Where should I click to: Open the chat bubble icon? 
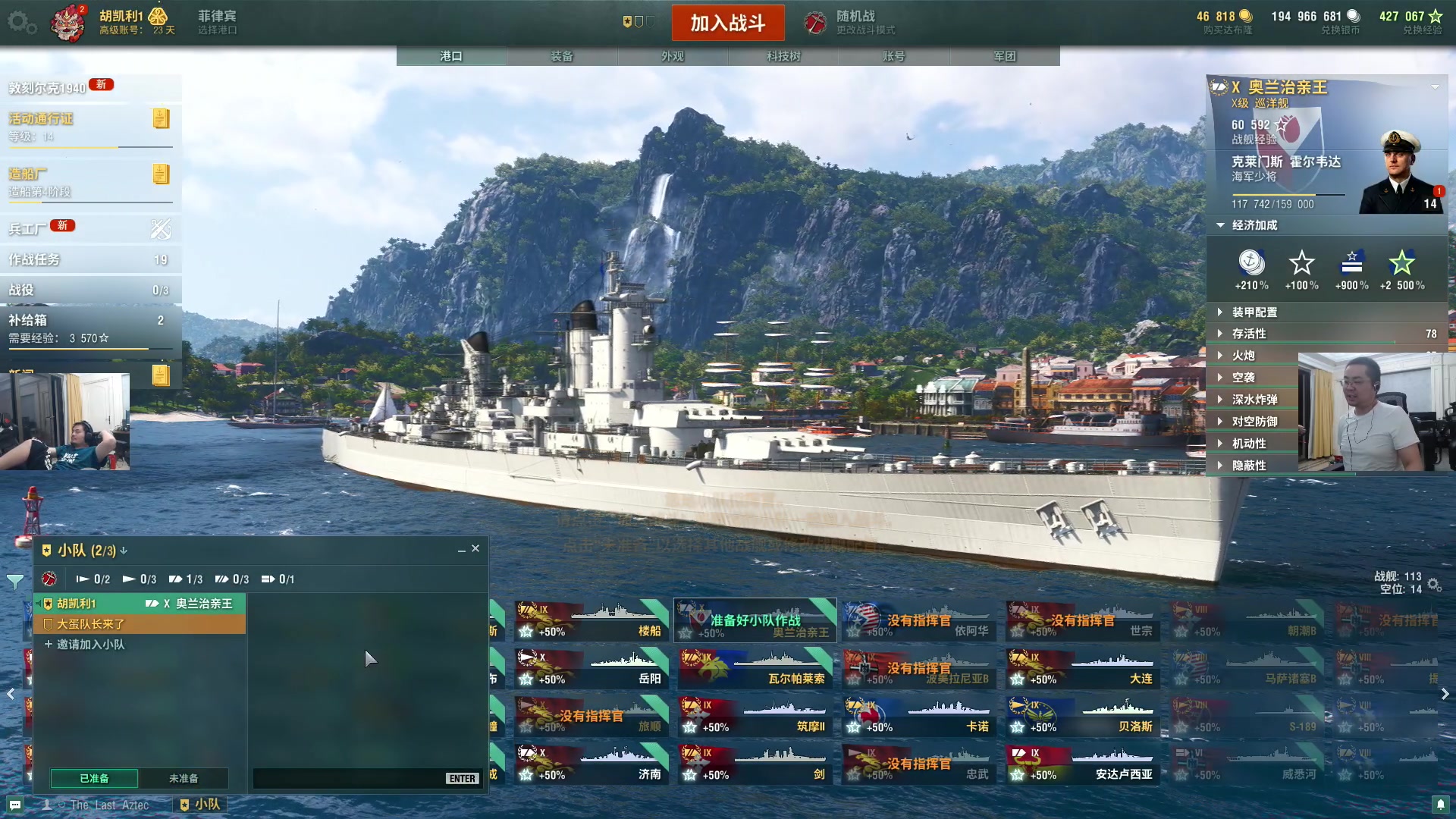click(15, 805)
